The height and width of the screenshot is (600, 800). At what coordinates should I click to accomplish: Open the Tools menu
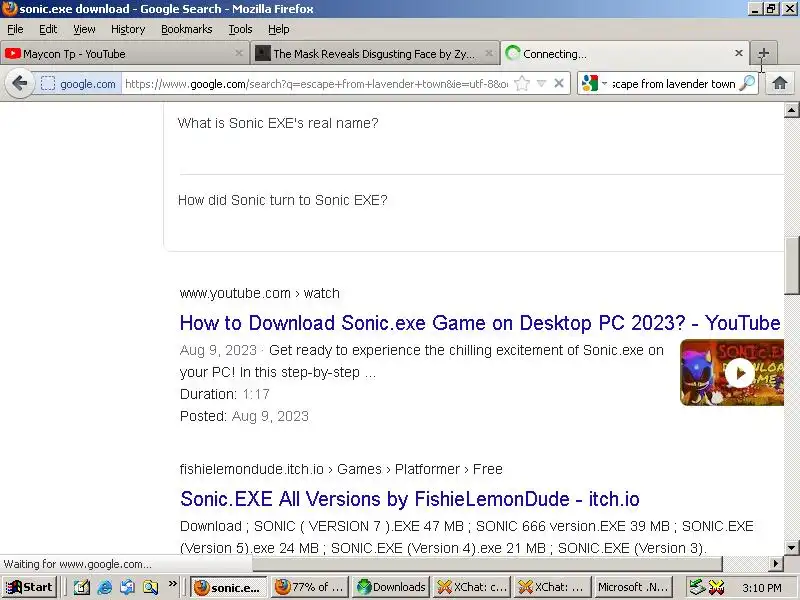(x=240, y=30)
